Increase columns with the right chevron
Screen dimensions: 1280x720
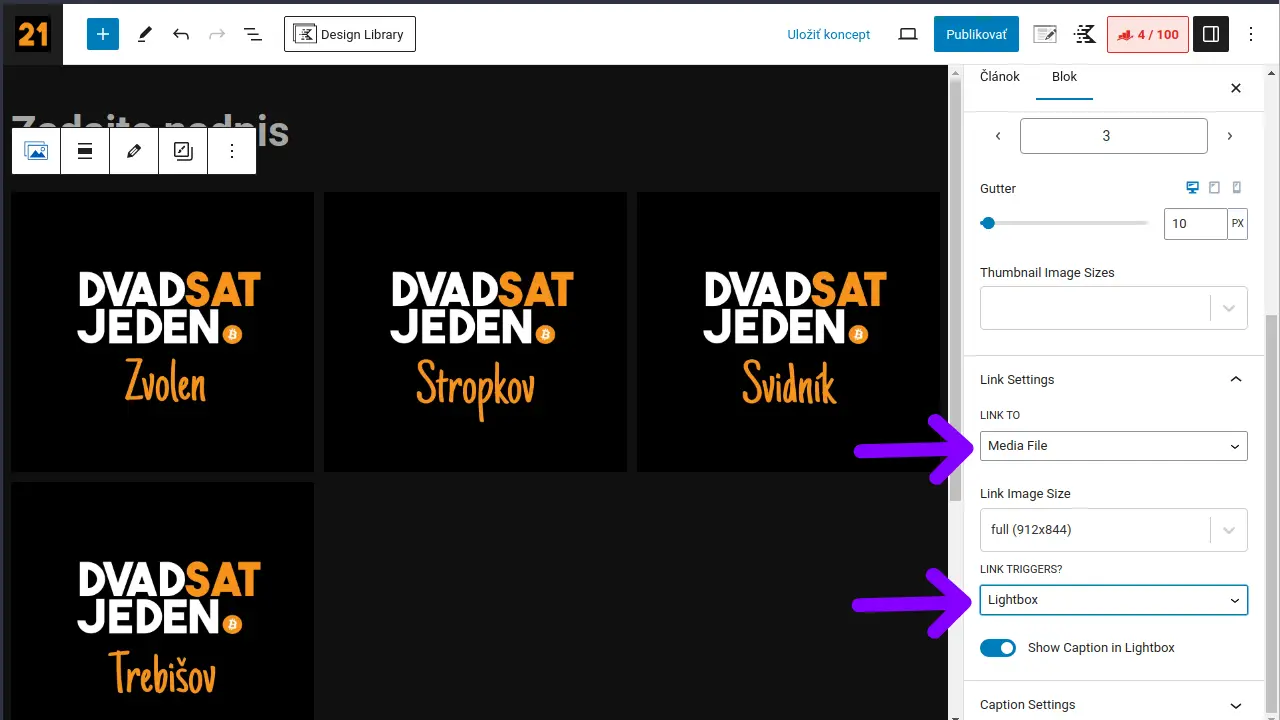pyautogui.click(x=1230, y=136)
